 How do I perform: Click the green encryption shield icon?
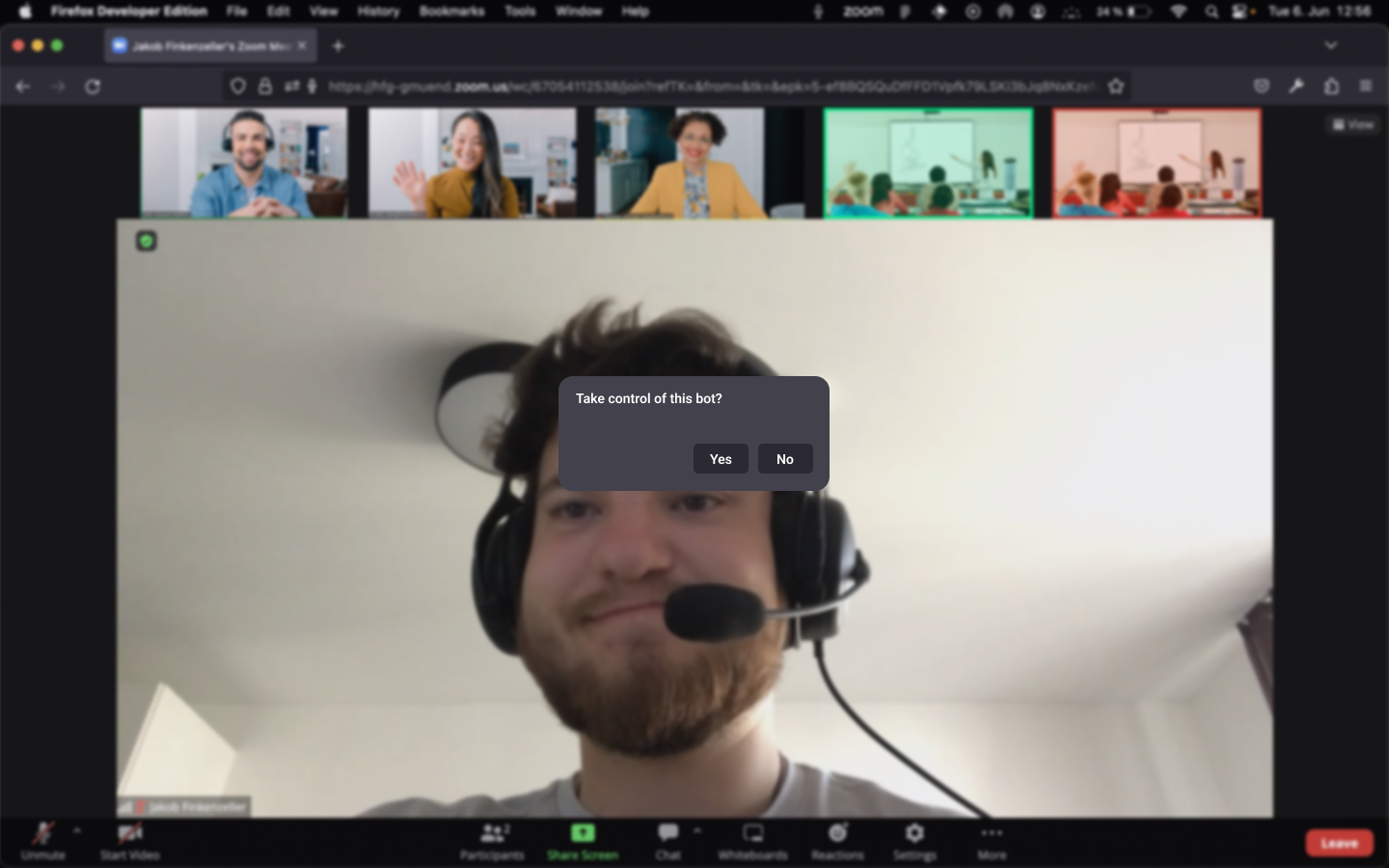point(147,241)
